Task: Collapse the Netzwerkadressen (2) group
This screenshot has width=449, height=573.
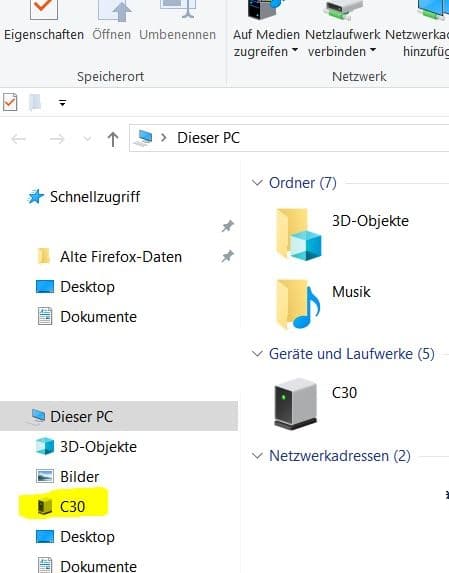Action: point(258,455)
